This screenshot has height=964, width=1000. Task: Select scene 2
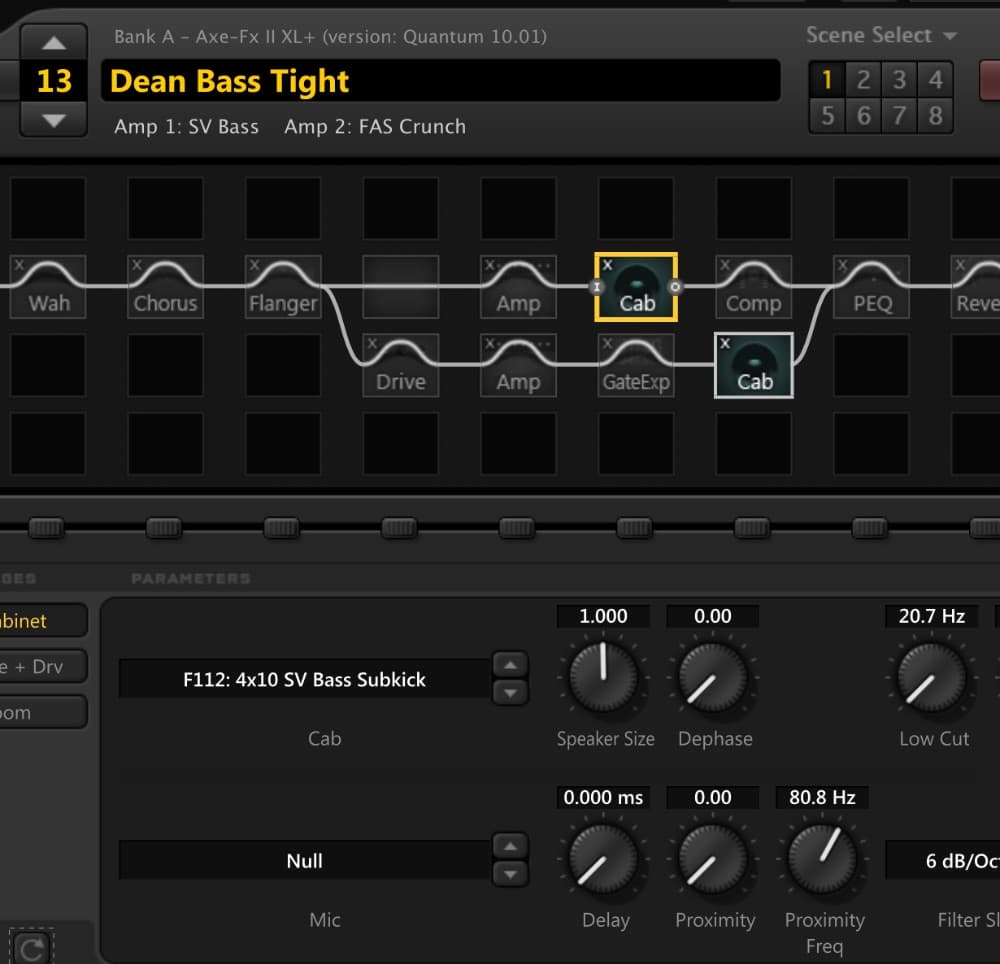tap(864, 80)
